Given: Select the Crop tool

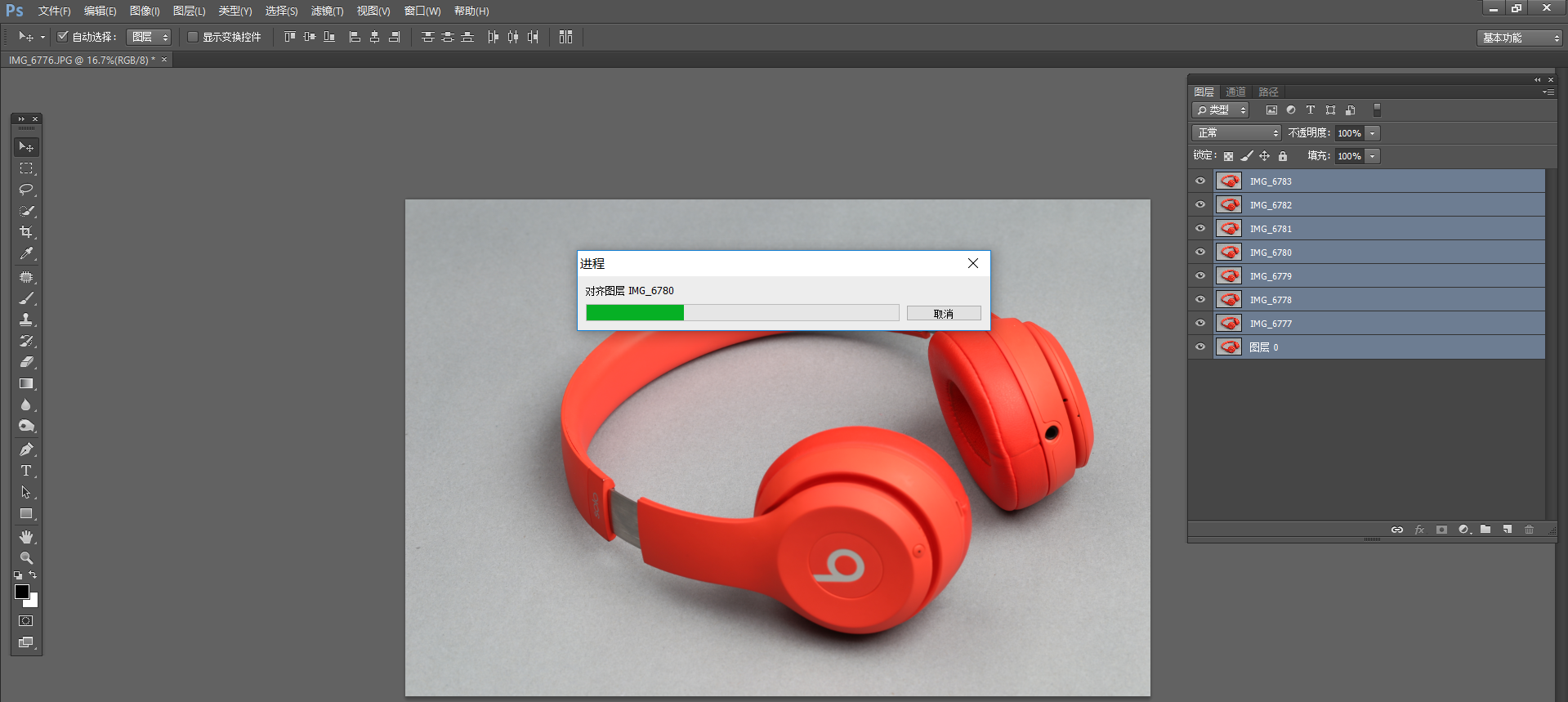Looking at the screenshot, I should click(26, 232).
